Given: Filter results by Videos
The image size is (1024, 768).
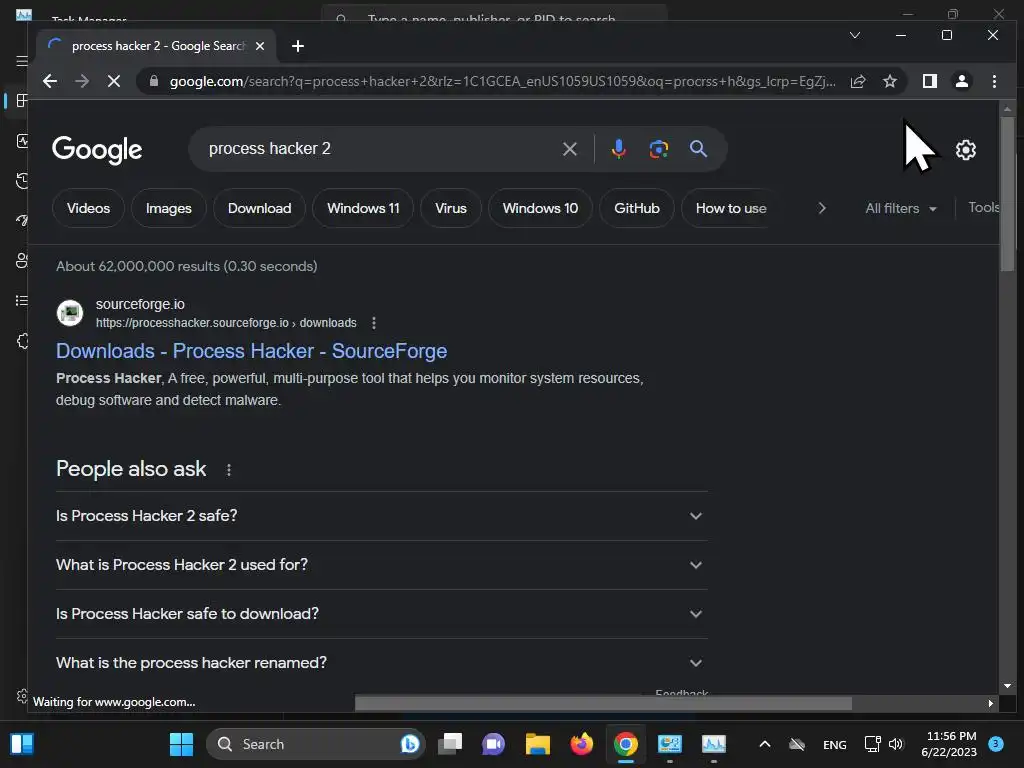Looking at the screenshot, I should pos(88,208).
